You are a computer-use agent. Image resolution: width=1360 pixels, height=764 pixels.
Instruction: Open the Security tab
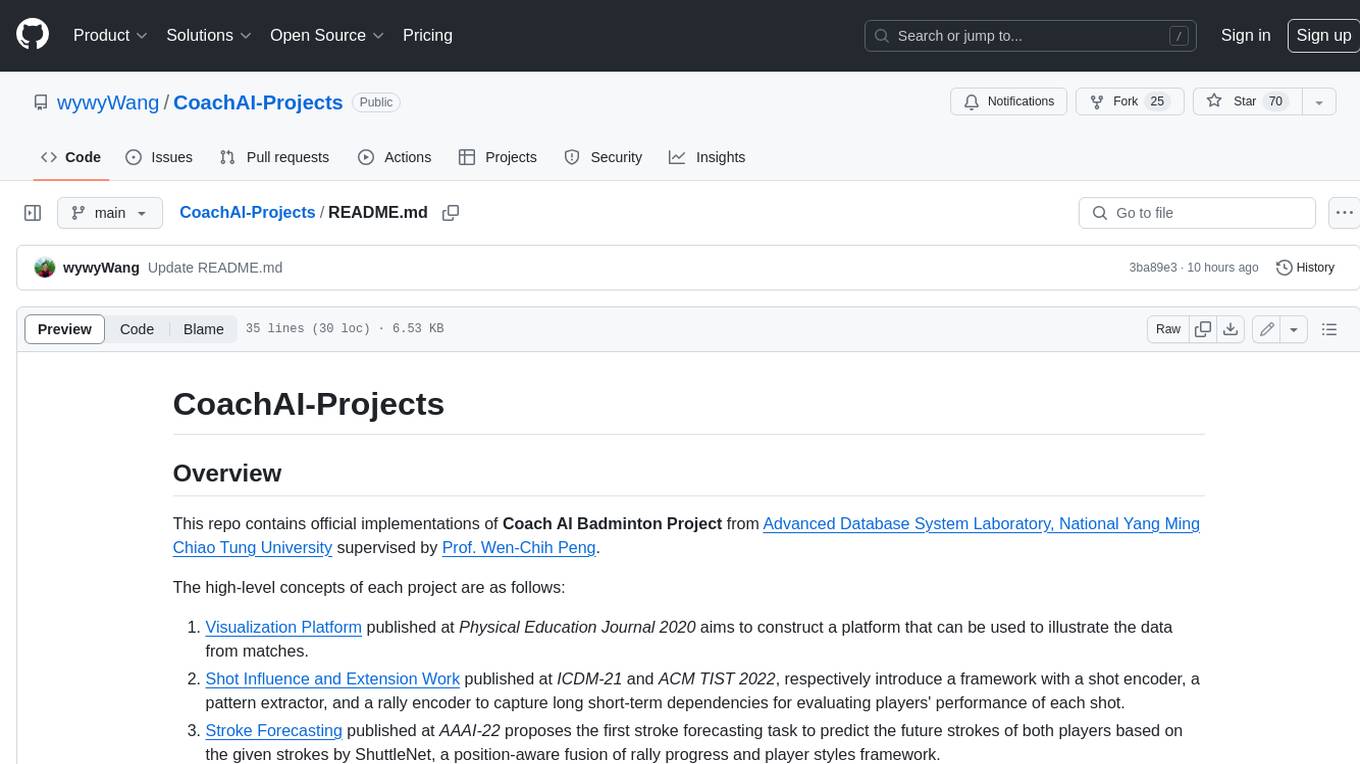[603, 157]
